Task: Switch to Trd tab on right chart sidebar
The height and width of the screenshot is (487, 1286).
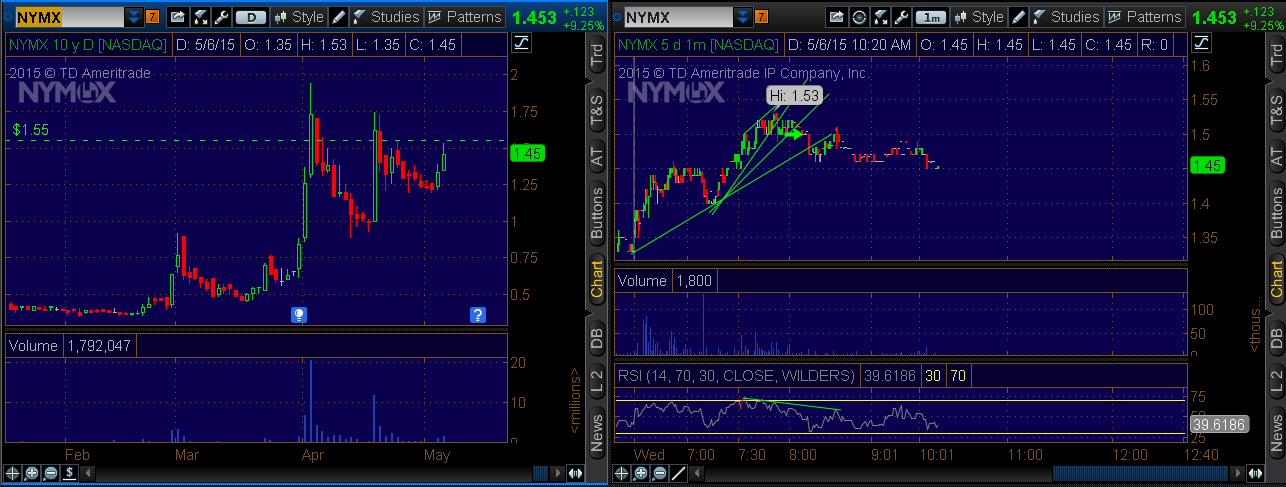Action: (1276, 56)
